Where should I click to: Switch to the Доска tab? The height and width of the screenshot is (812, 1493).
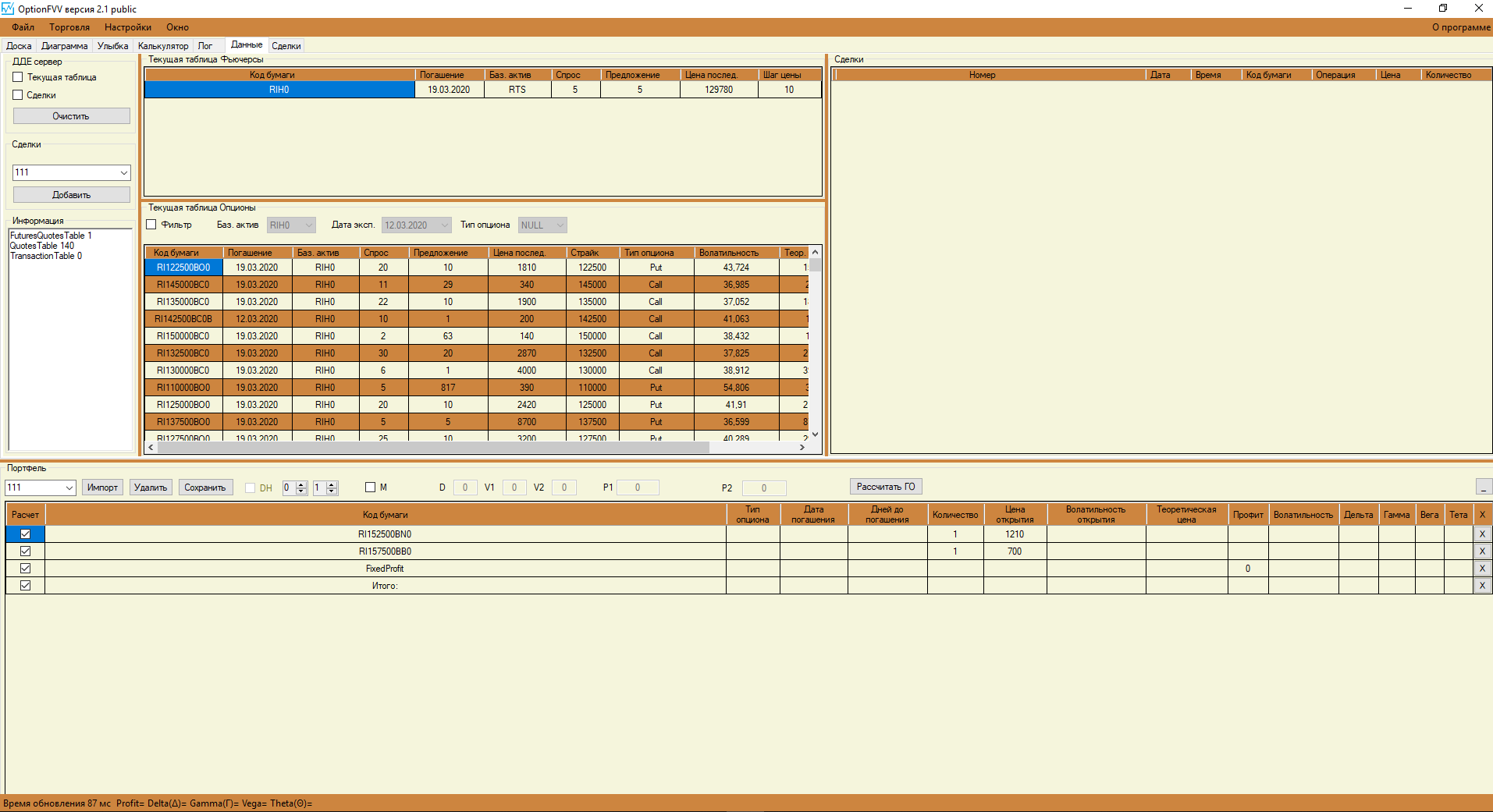19,46
